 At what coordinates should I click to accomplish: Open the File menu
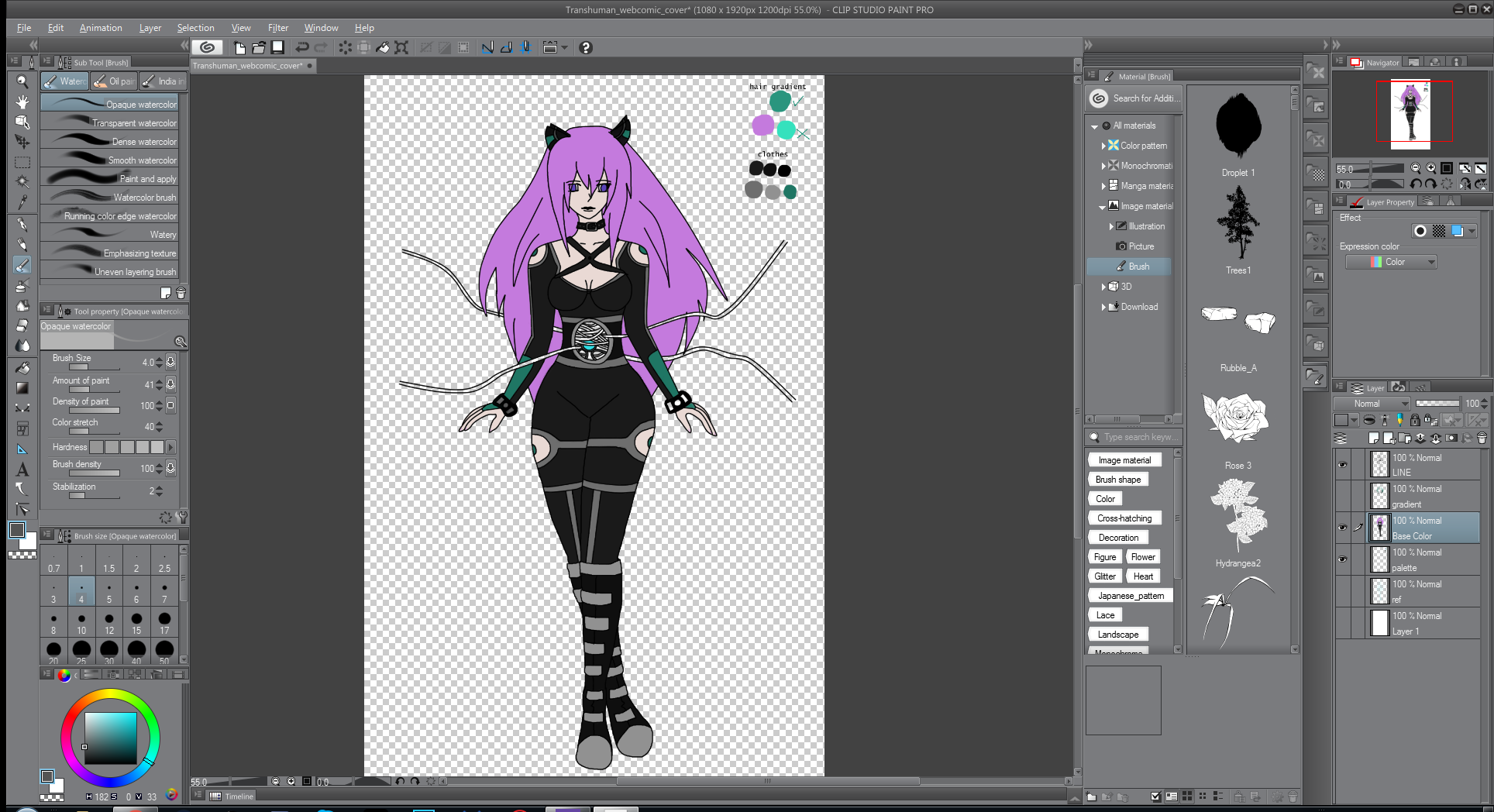pos(24,28)
